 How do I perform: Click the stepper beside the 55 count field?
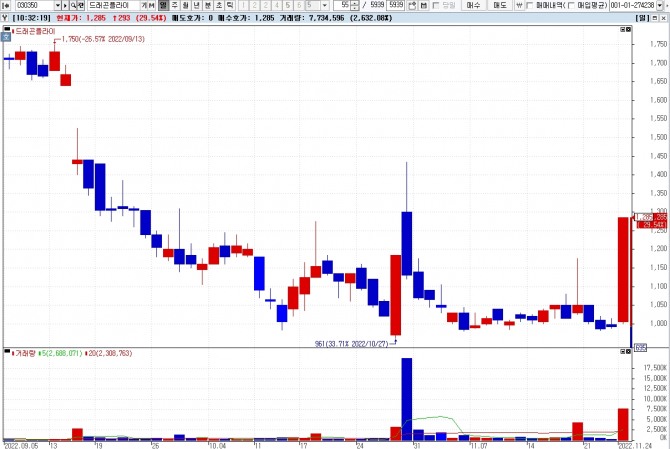pos(355,5)
